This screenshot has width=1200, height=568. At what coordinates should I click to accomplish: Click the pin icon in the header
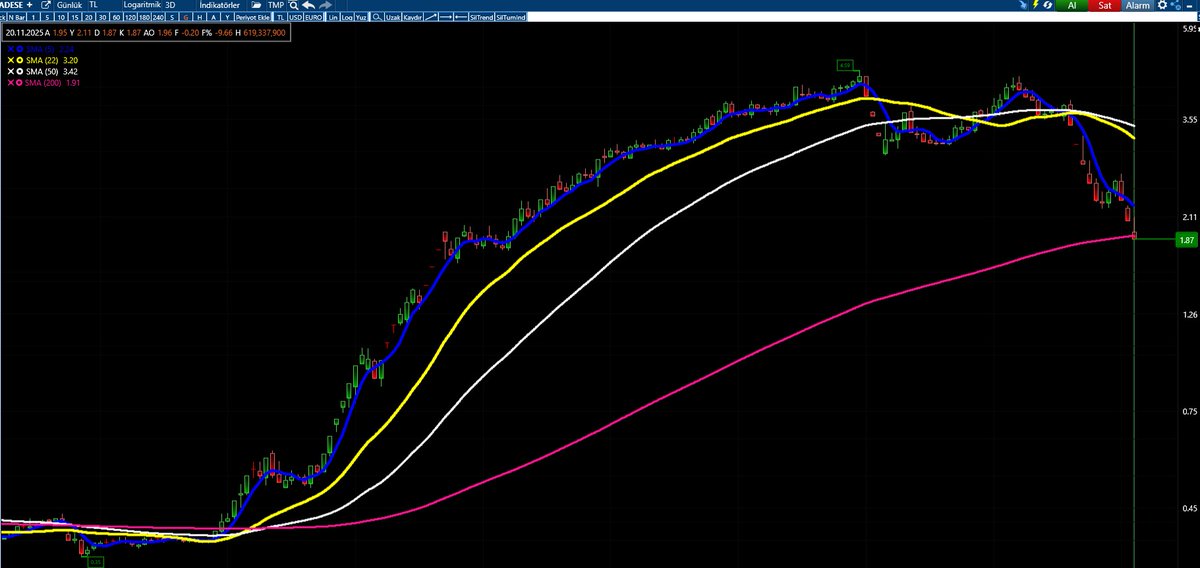[x=1024, y=6]
